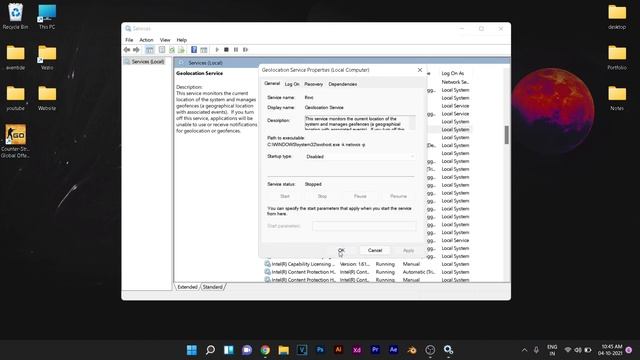Click the Stop Service square icon
640x360 pixels.
pyautogui.click(x=226, y=50)
